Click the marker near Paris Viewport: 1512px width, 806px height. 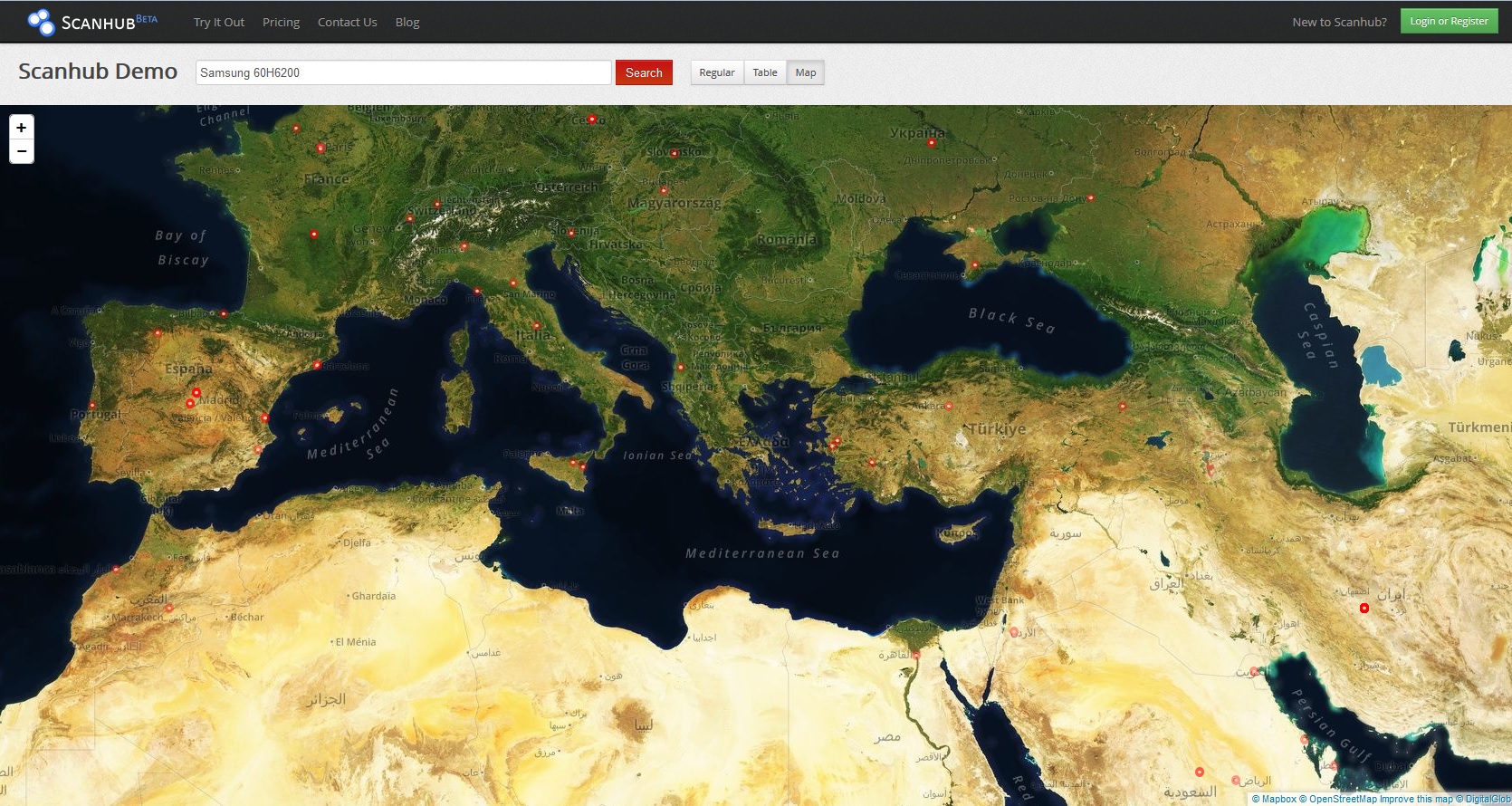[320, 148]
